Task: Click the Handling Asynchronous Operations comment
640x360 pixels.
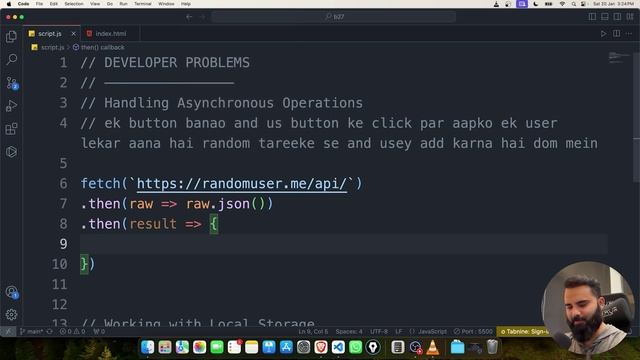Action: tap(222, 103)
